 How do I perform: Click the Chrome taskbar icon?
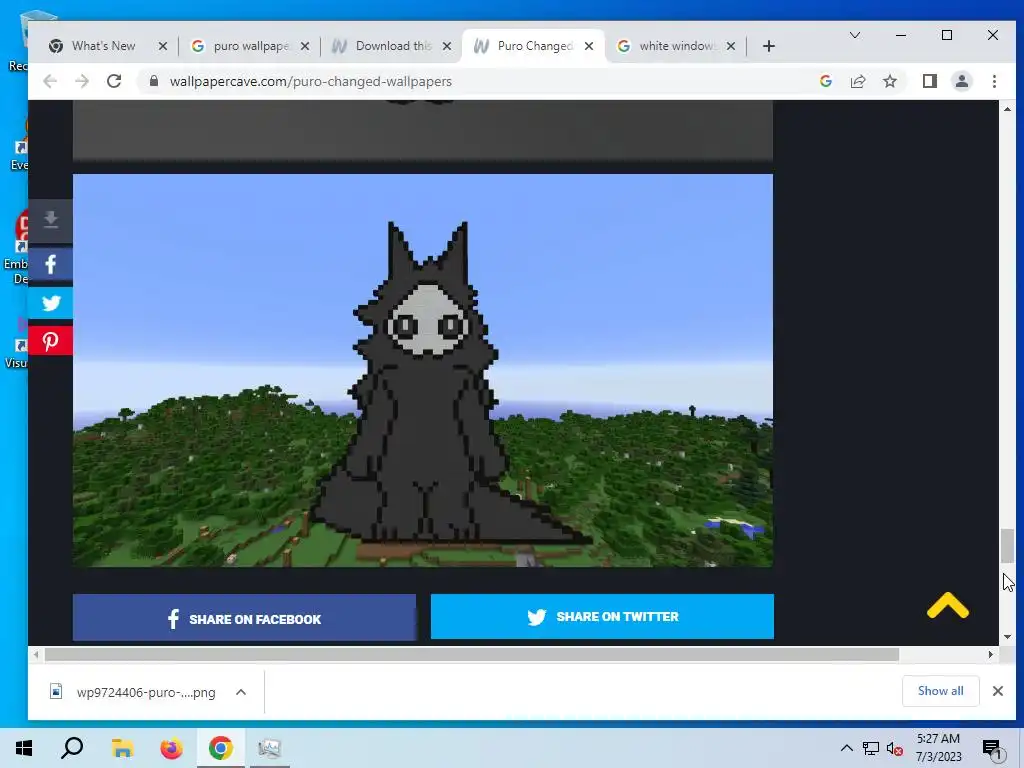[221, 748]
